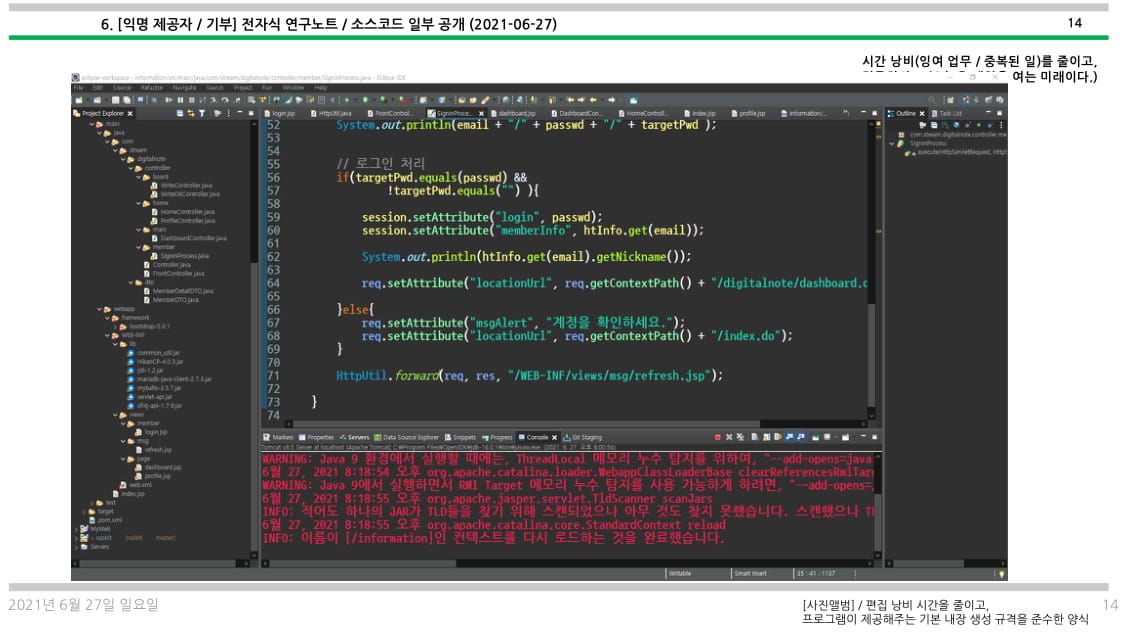Select mybatis-3.5.7.jar in Project Explorer
The height and width of the screenshot is (634, 1125).
(154, 388)
